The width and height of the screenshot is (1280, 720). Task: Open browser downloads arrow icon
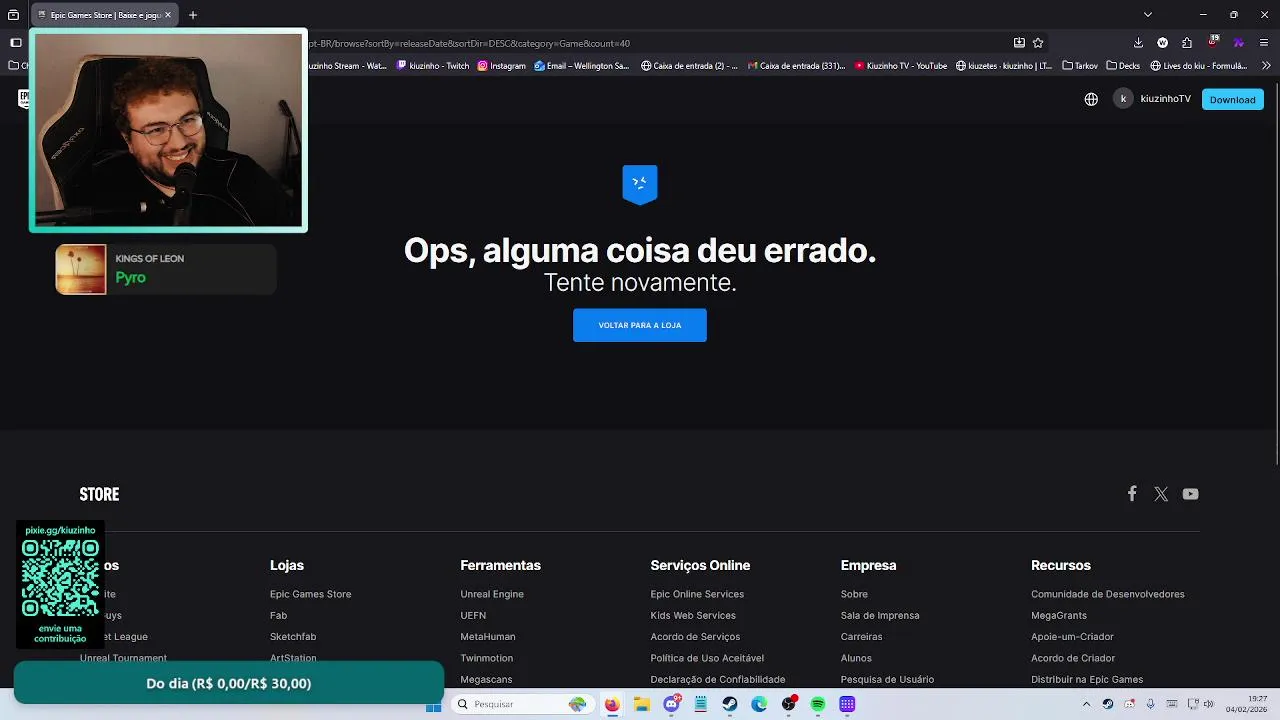coord(1138,43)
